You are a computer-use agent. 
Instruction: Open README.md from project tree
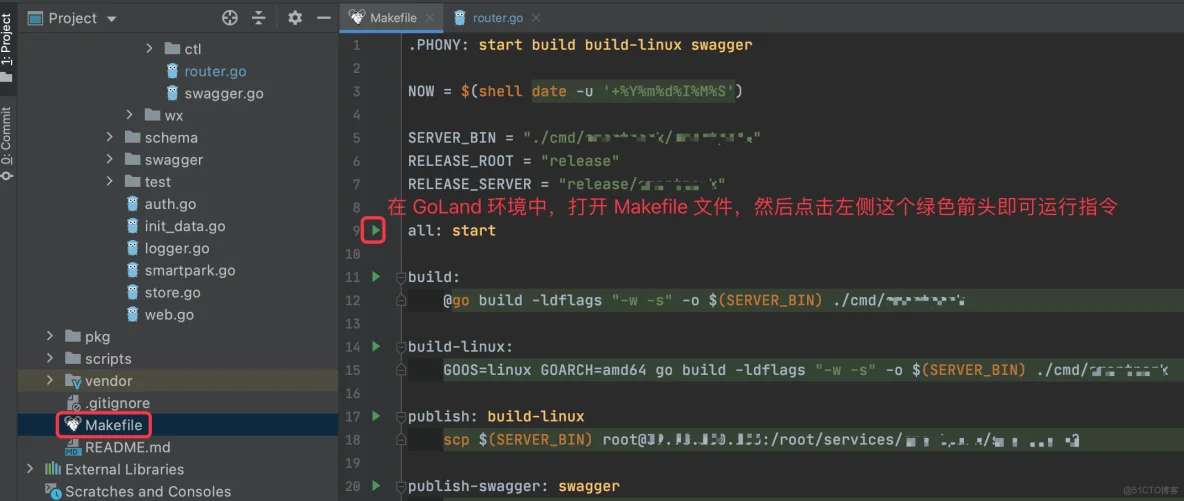pyautogui.click(x=126, y=447)
